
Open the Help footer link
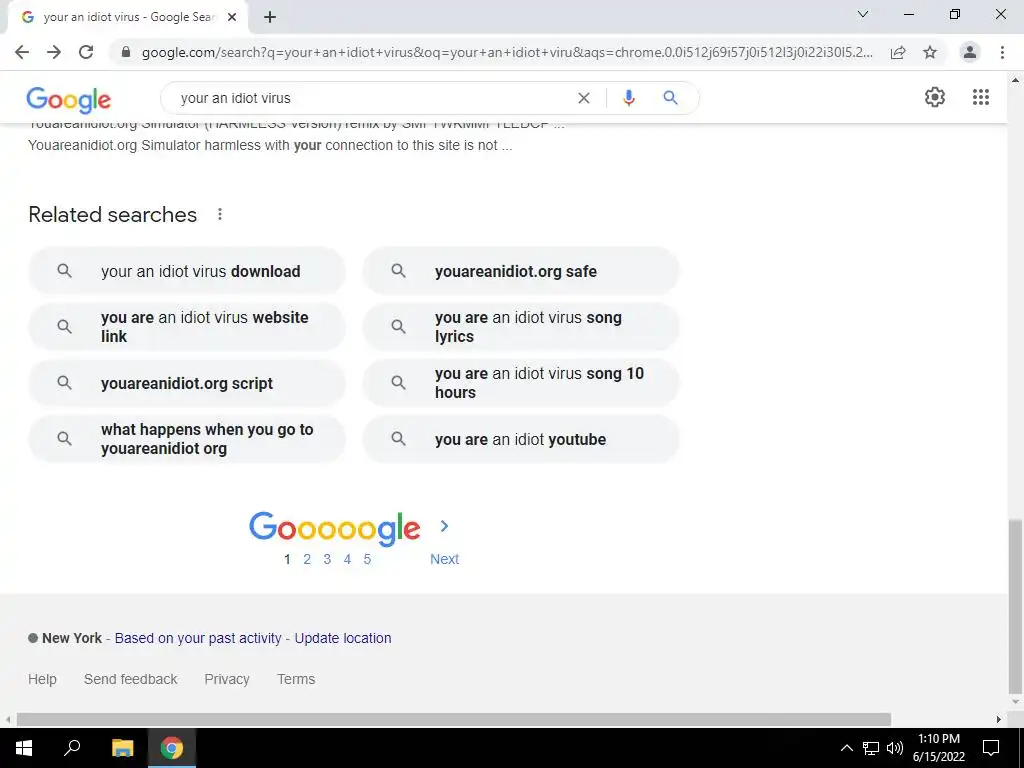[42, 679]
